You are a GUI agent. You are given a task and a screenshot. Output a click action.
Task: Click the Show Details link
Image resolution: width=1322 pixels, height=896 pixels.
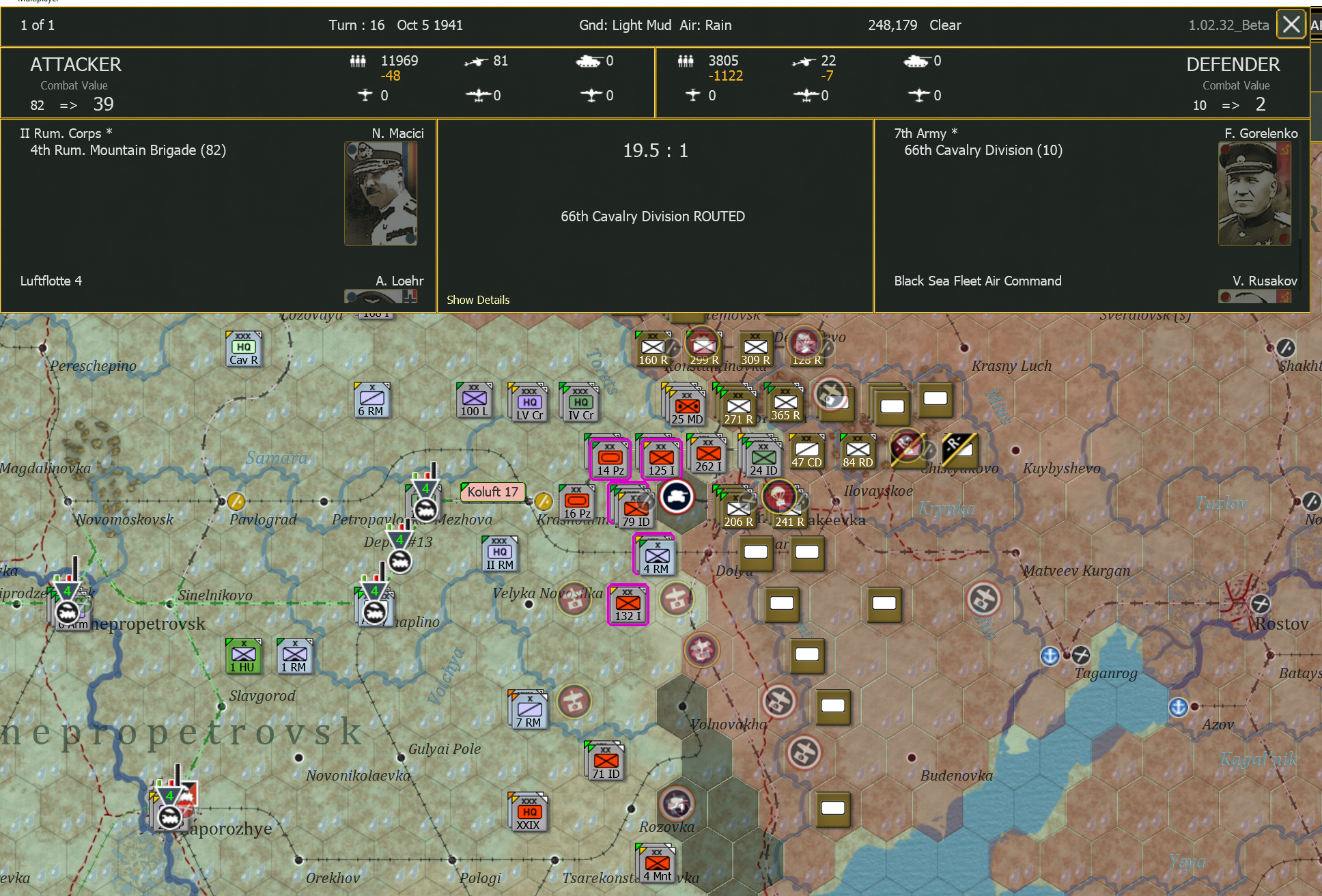point(478,300)
